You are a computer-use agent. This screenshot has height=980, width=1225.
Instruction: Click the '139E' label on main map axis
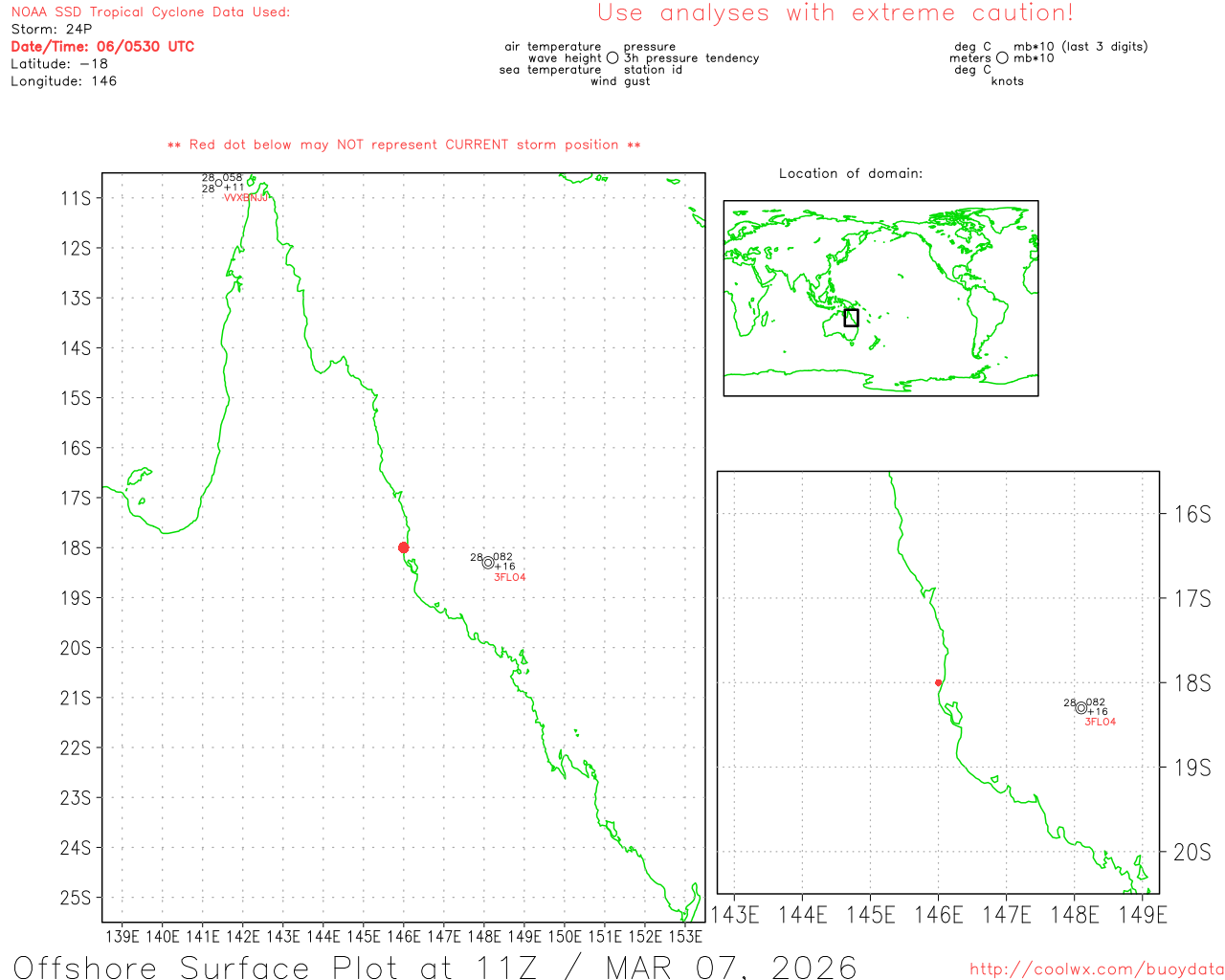pyautogui.click(x=122, y=937)
